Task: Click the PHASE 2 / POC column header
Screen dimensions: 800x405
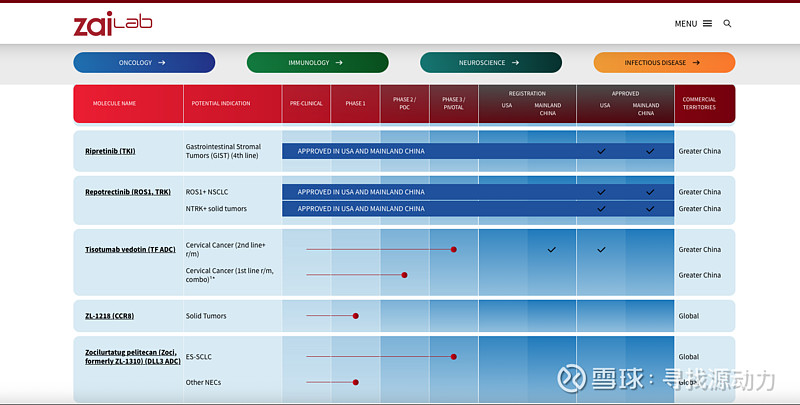Action: [x=404, y=103]
